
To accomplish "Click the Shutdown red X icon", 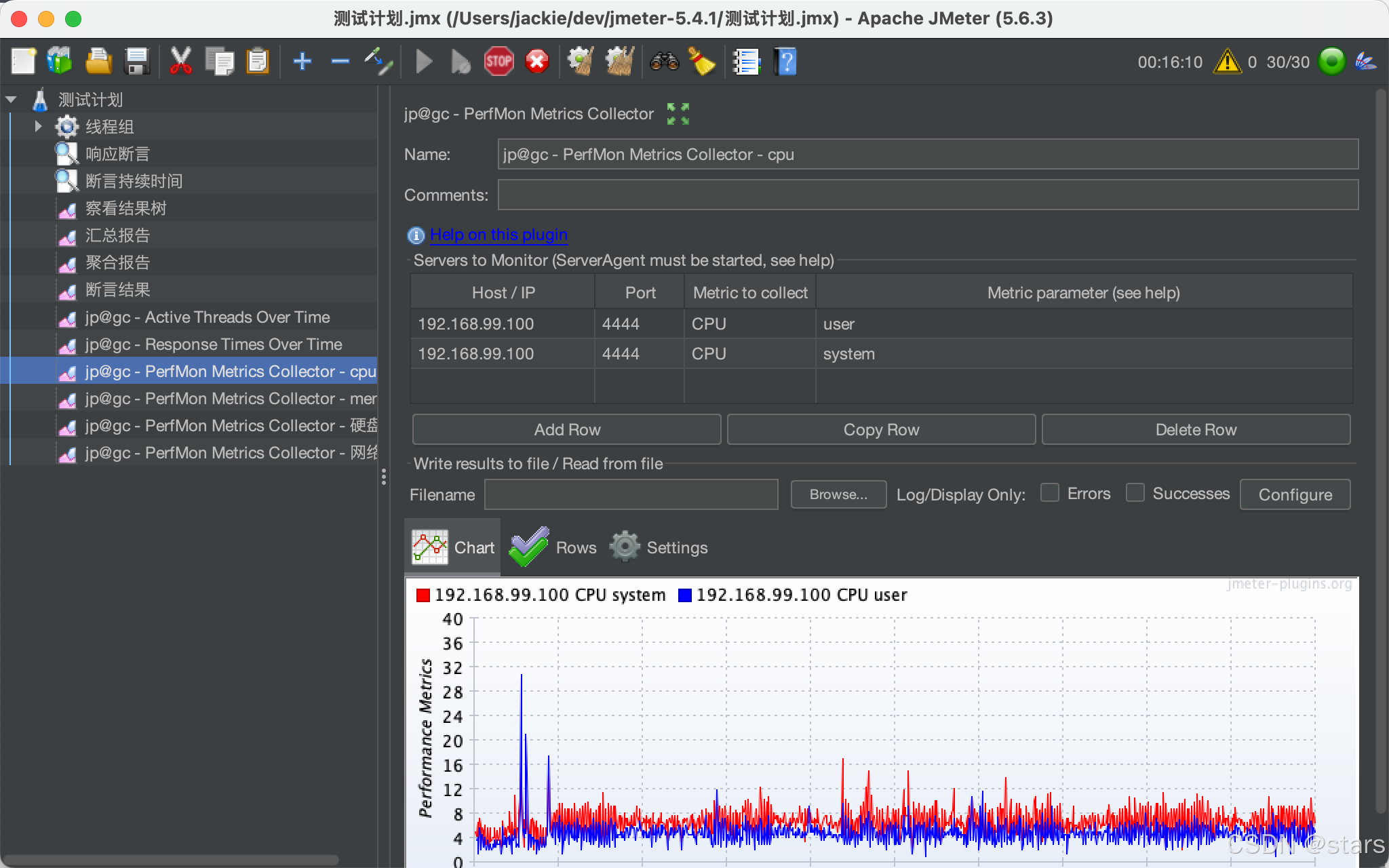I will click(x=537, y=62).
